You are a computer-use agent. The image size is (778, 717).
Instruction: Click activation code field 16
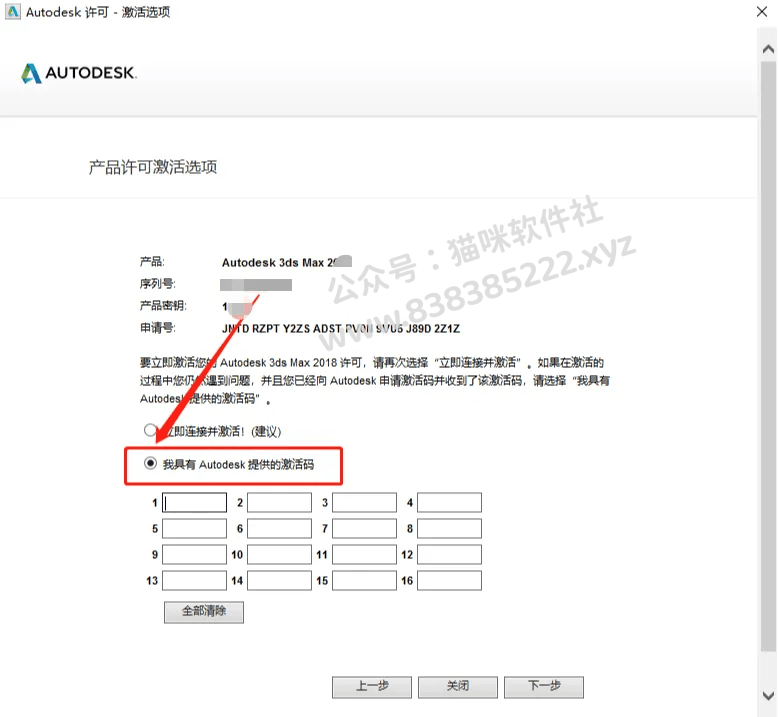[449, 581]
